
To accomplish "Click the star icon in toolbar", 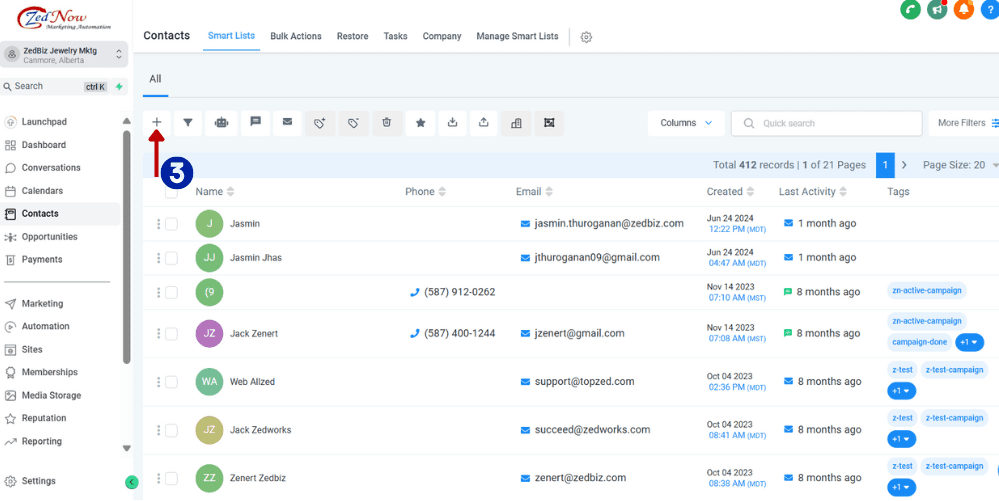I will (420, 123).
